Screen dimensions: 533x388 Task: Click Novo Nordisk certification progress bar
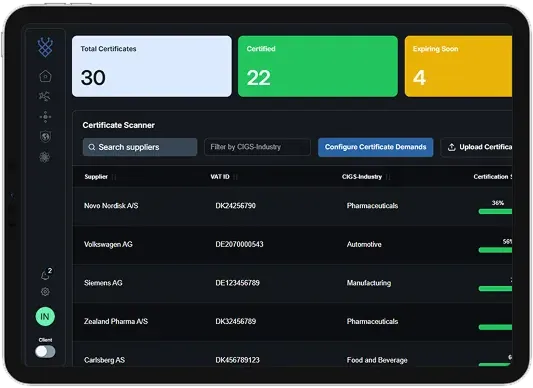click(x=495, y=212)
